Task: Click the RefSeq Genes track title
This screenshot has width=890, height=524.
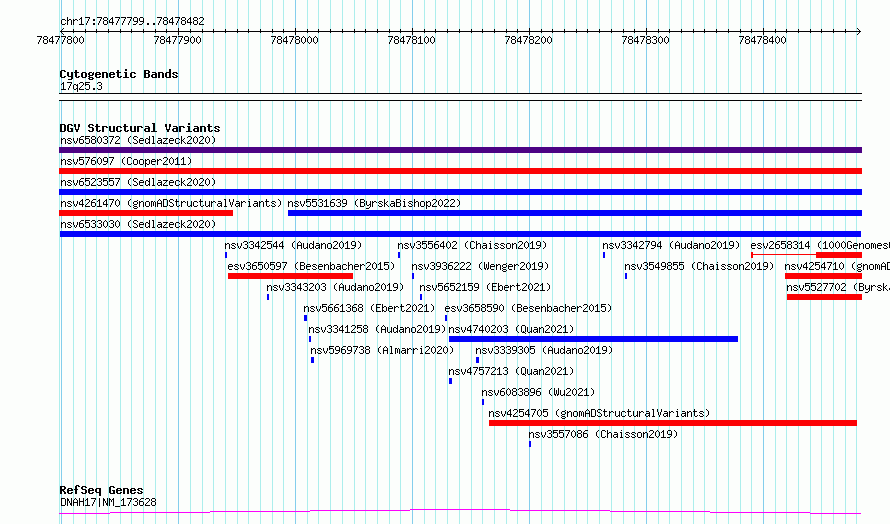Action: [101, 490]
